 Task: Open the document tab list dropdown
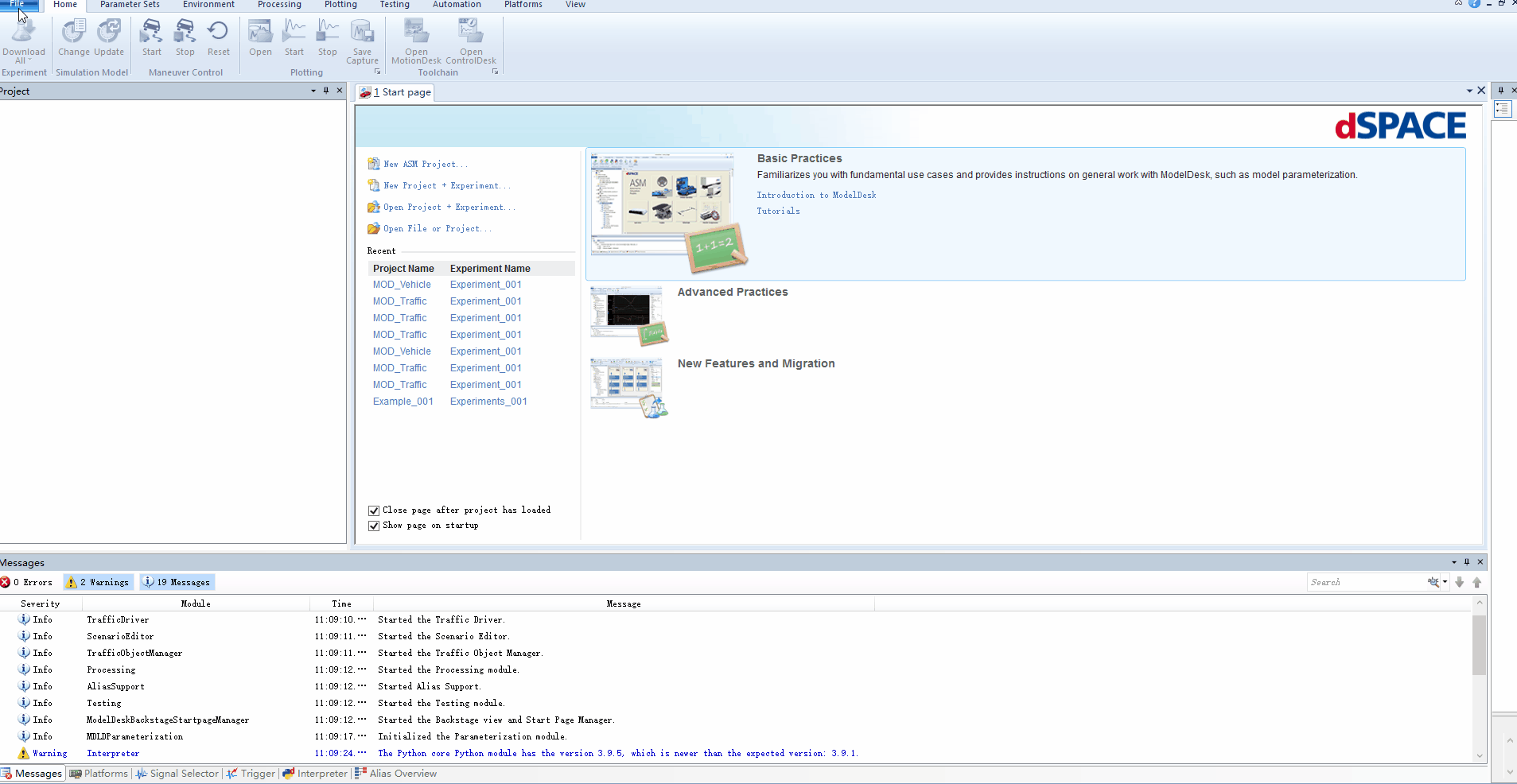pos(1469,91)
